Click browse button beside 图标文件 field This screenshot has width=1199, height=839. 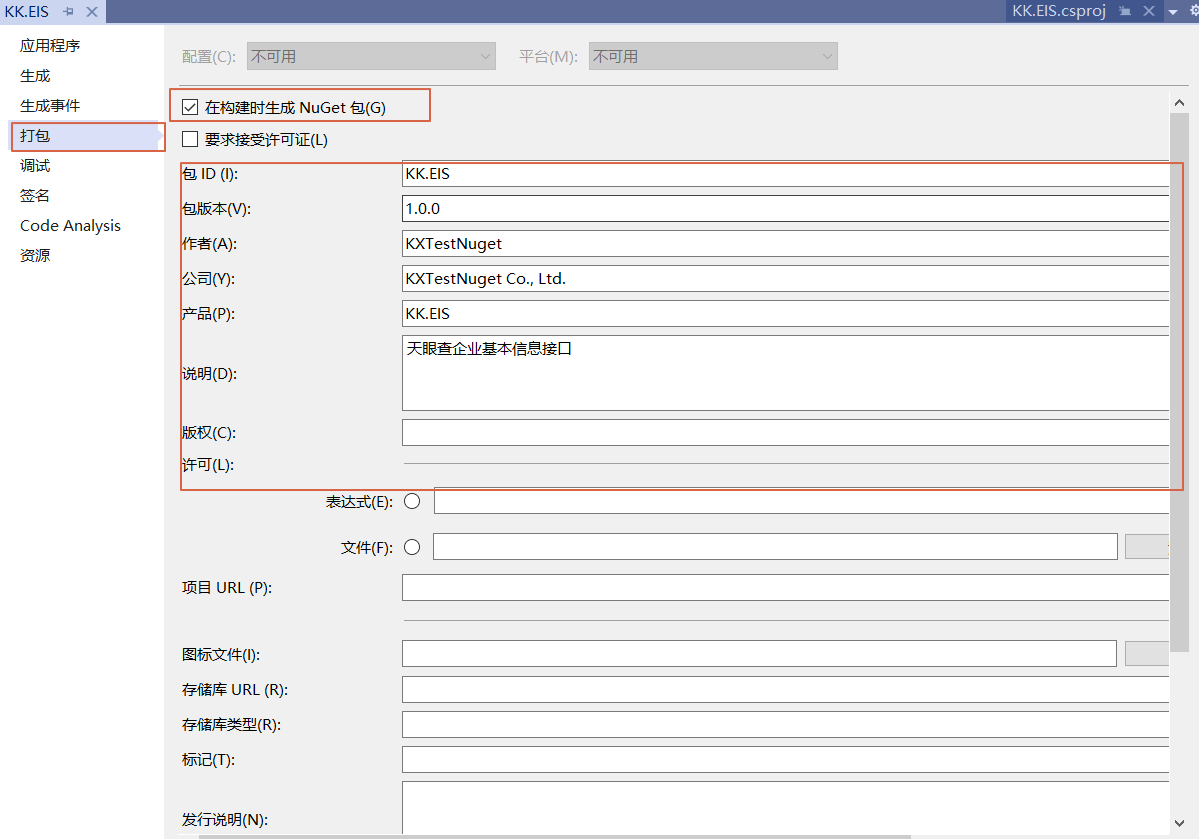1147,654
